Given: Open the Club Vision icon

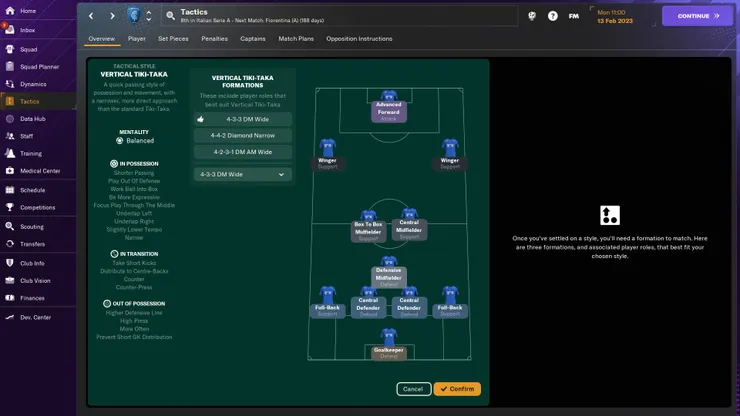Looking at the screenshot, I should [10, 280].
